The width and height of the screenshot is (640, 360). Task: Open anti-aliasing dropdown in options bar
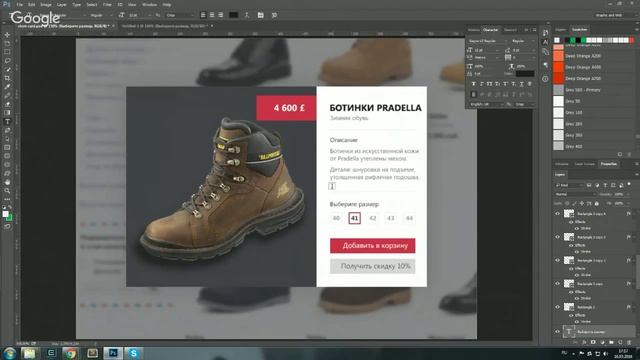click(180, 15)
